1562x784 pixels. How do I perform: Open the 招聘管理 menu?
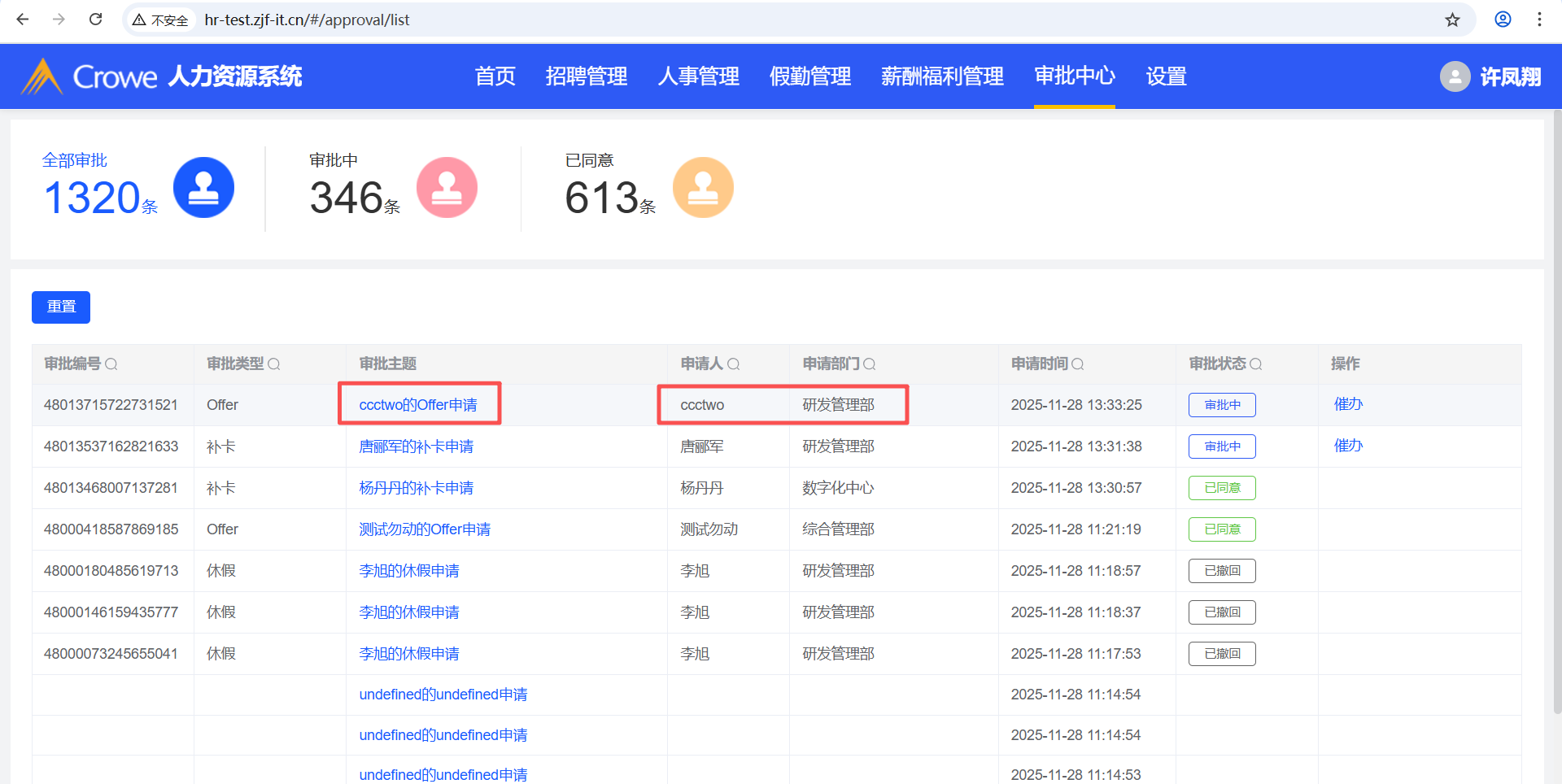pyautogui.click(x=586, y=76)
